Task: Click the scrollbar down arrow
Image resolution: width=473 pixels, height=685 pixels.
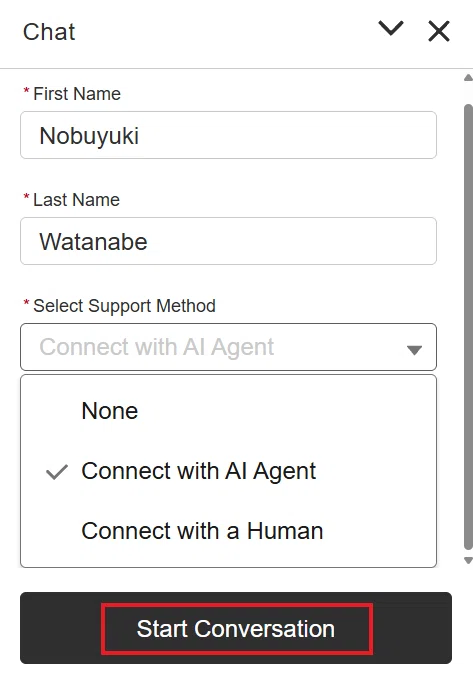Action: (468, 560)
